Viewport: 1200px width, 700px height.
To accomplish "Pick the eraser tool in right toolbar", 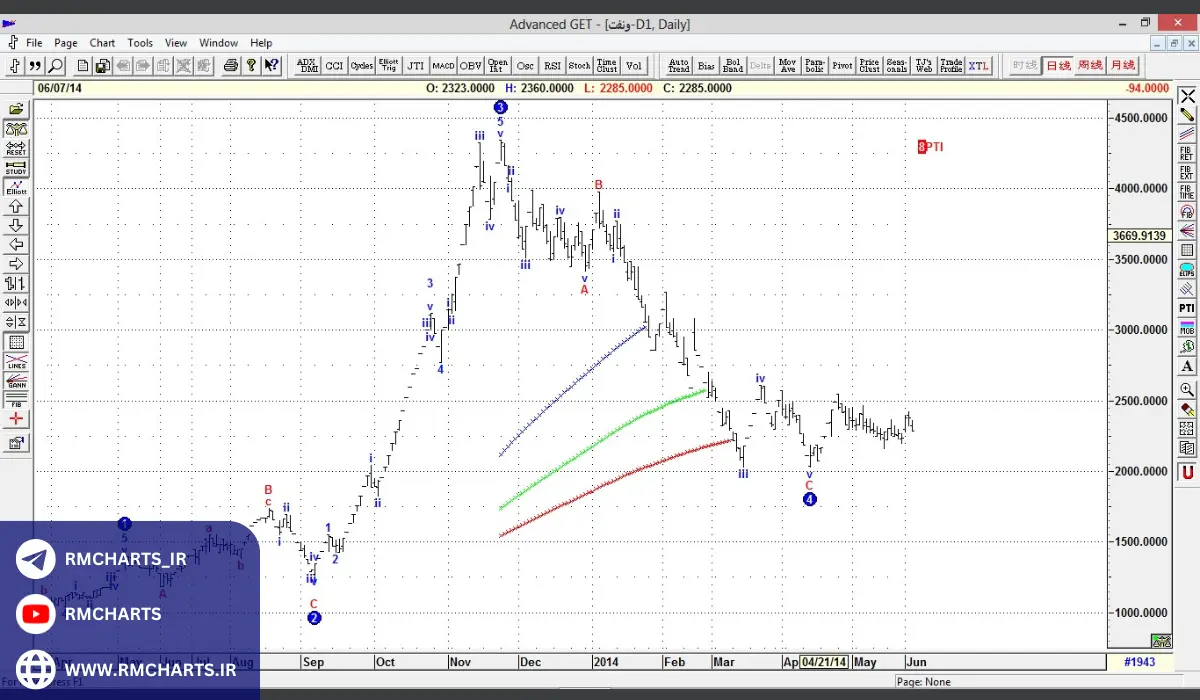I will tap(1187, 410).
